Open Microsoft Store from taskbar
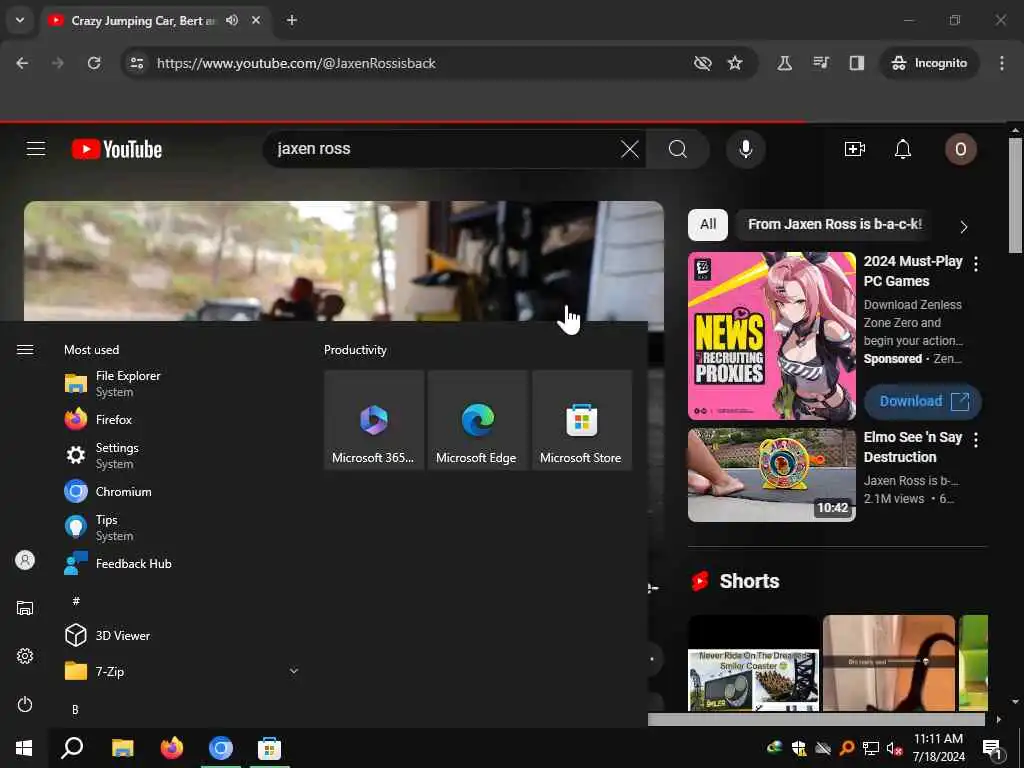The height and width of the screenshot is (768, 1024). tap(269, 748)
